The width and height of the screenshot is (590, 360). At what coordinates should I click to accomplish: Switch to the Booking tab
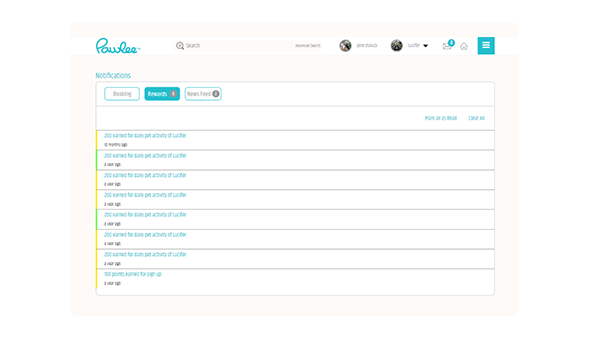pos(122,94)
